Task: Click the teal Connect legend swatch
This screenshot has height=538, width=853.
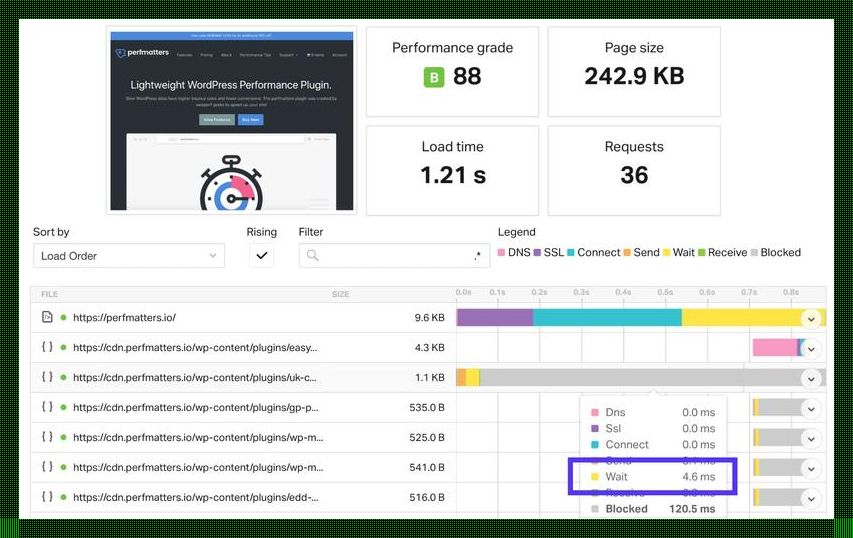Action: coord(571,252)
